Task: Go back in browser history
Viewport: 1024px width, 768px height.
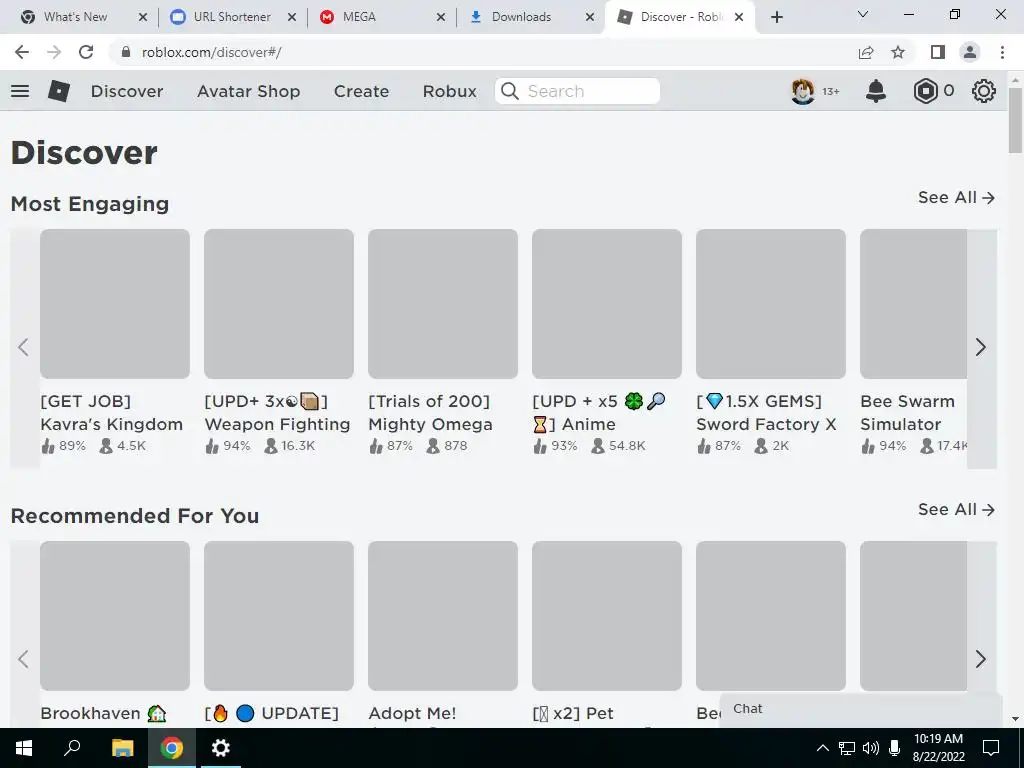Action: click(x=22, y=52)
